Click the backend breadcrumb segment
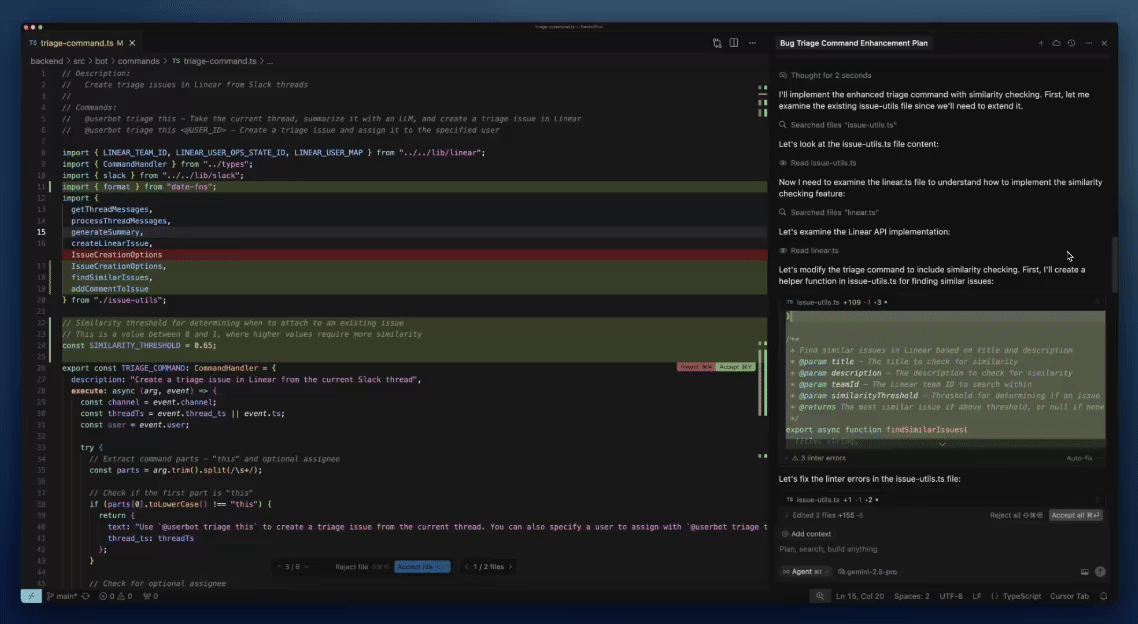The image size is (1138, 624). [46, 62]
